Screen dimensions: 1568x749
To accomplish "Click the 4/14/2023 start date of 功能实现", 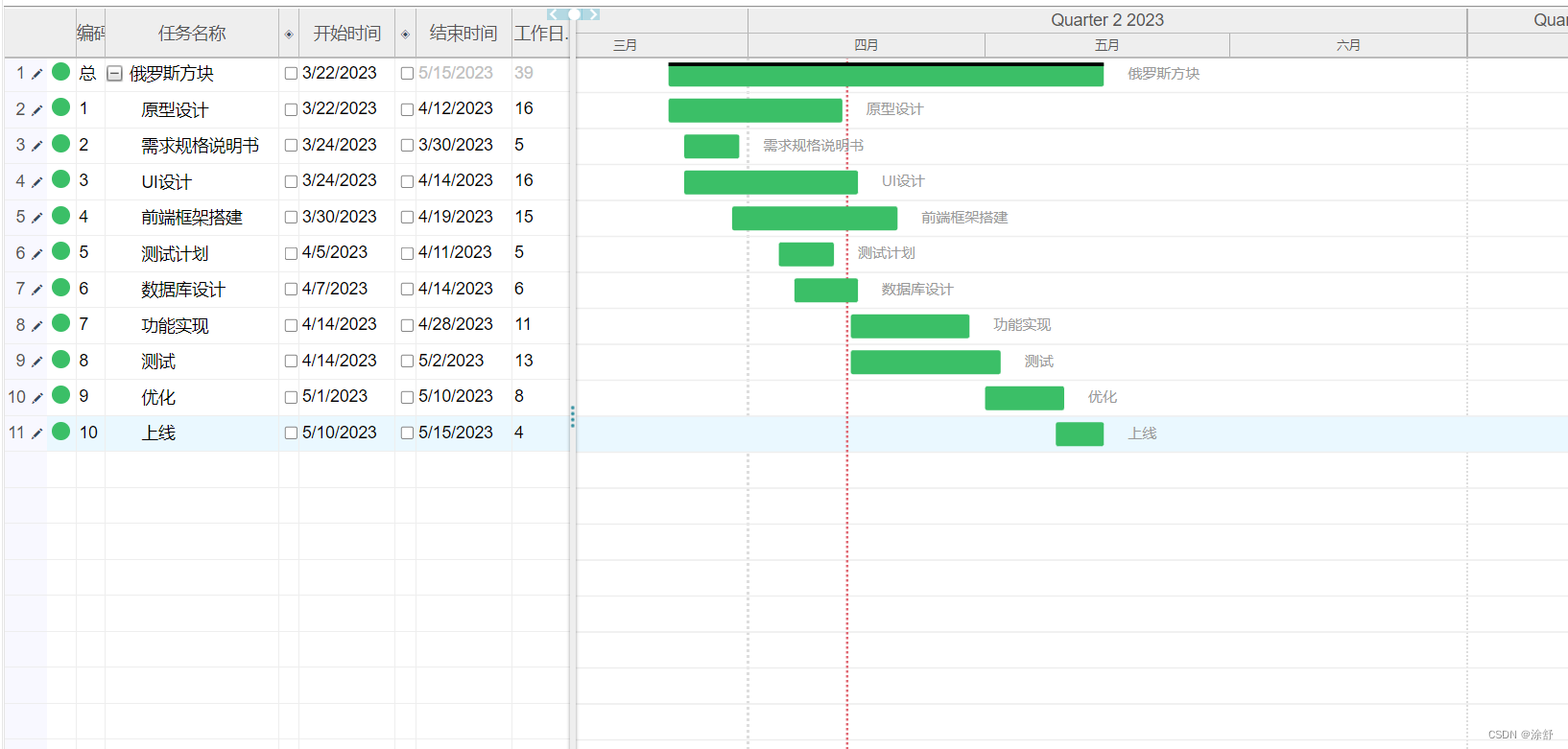I will point(339,324).
